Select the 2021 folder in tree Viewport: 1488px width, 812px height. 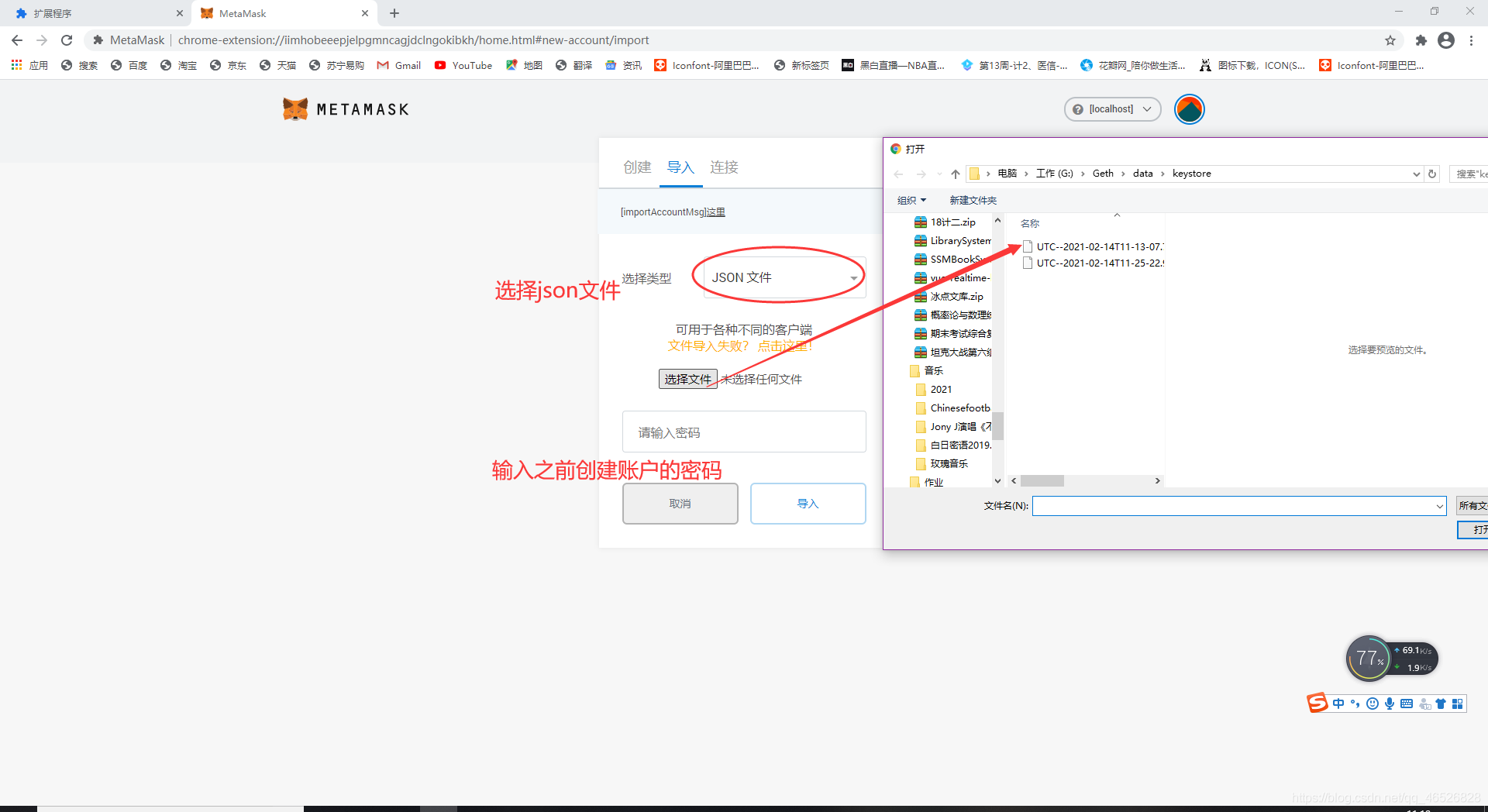pyautogui.click(x=934, y=390)
